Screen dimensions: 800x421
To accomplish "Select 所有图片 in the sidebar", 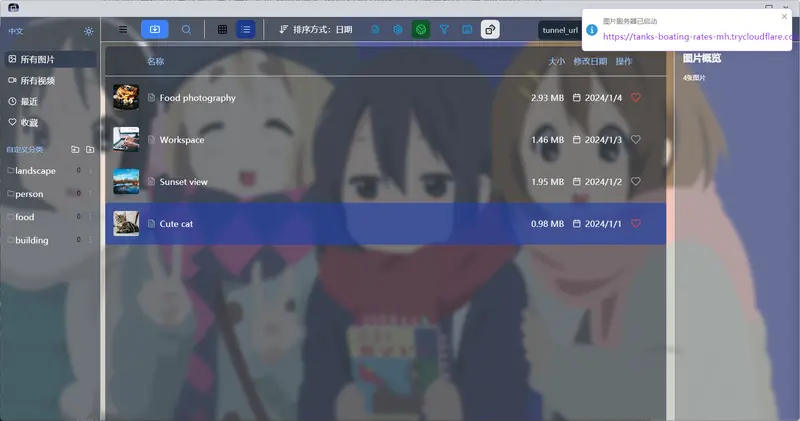I will tap(50, 59).
